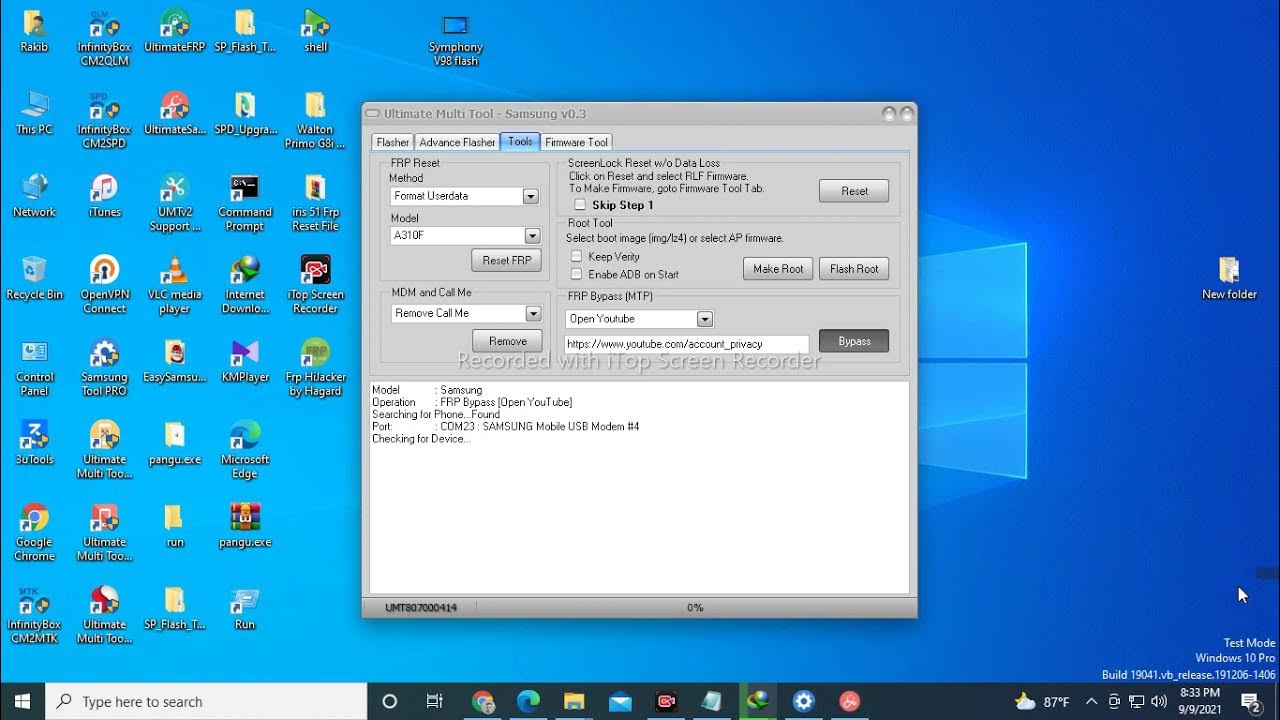This screenshot has height=720, width=1280.
Task: Open Symphony V98 flash desktop icon
Action: pyautogui.click(x=455, y=40)
